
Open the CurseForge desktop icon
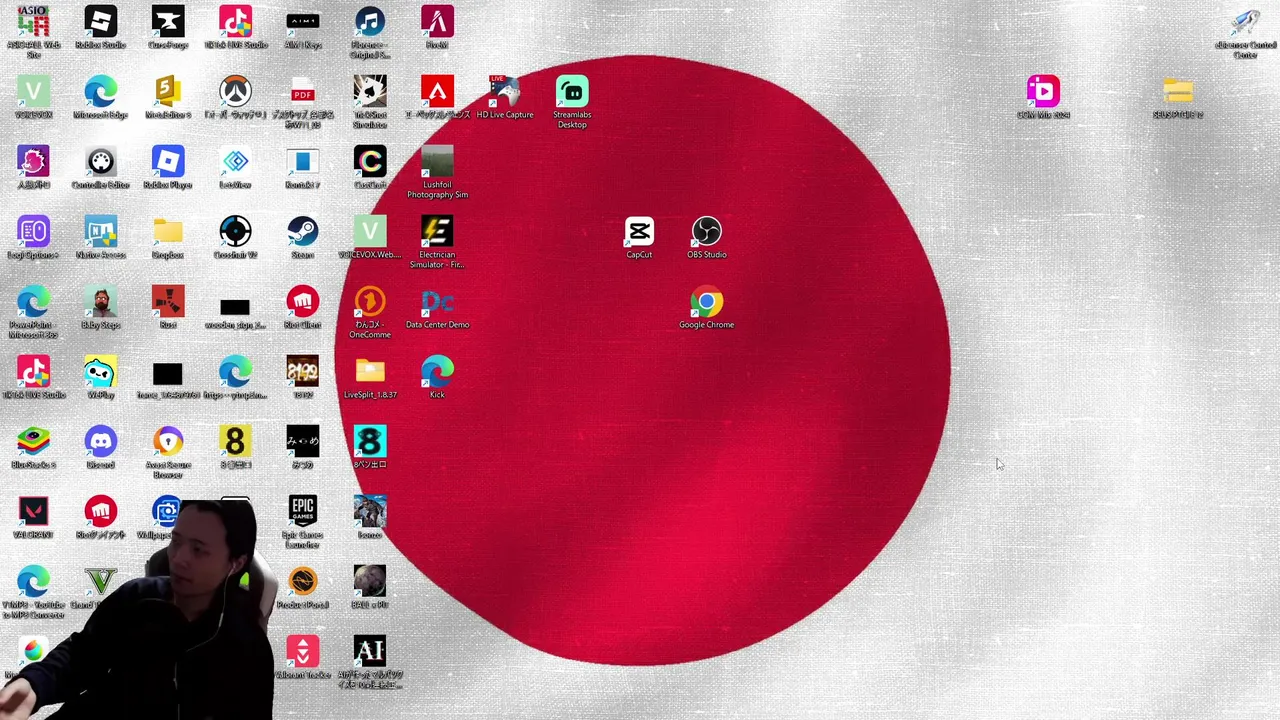click(168, 22)
